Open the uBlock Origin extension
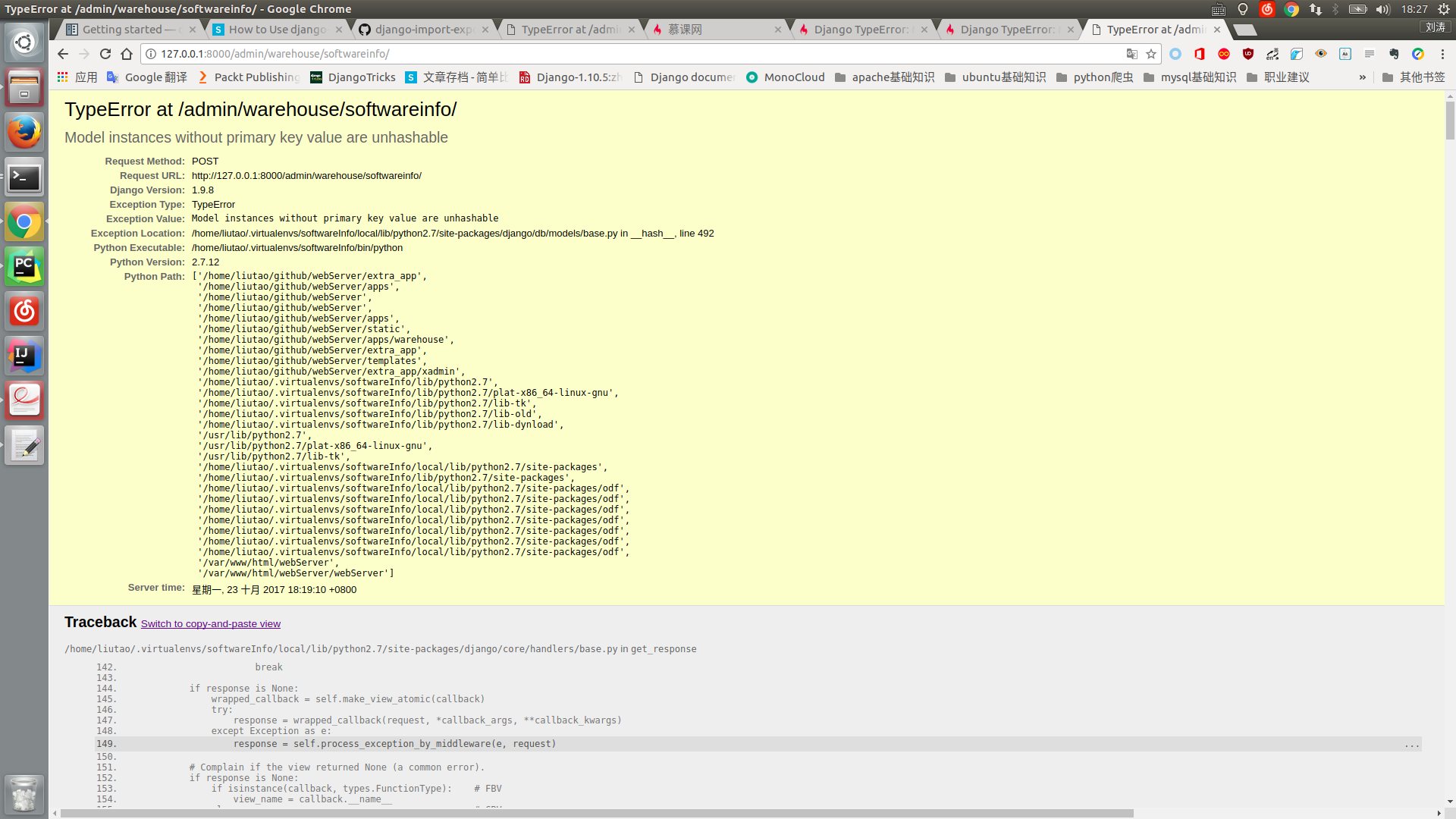This screenshot has width=1456, height=819. [1248, 54]
